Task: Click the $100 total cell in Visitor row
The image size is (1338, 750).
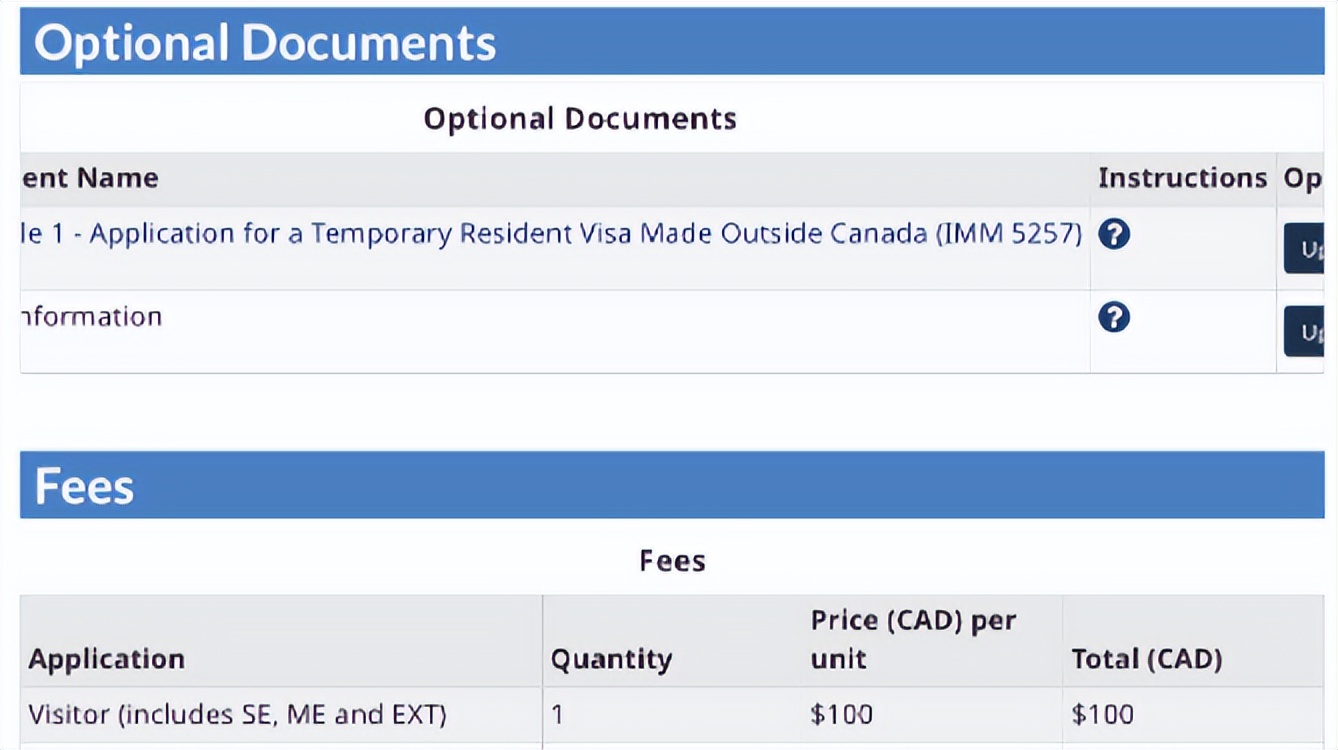Action: [x=1102, y=714]
